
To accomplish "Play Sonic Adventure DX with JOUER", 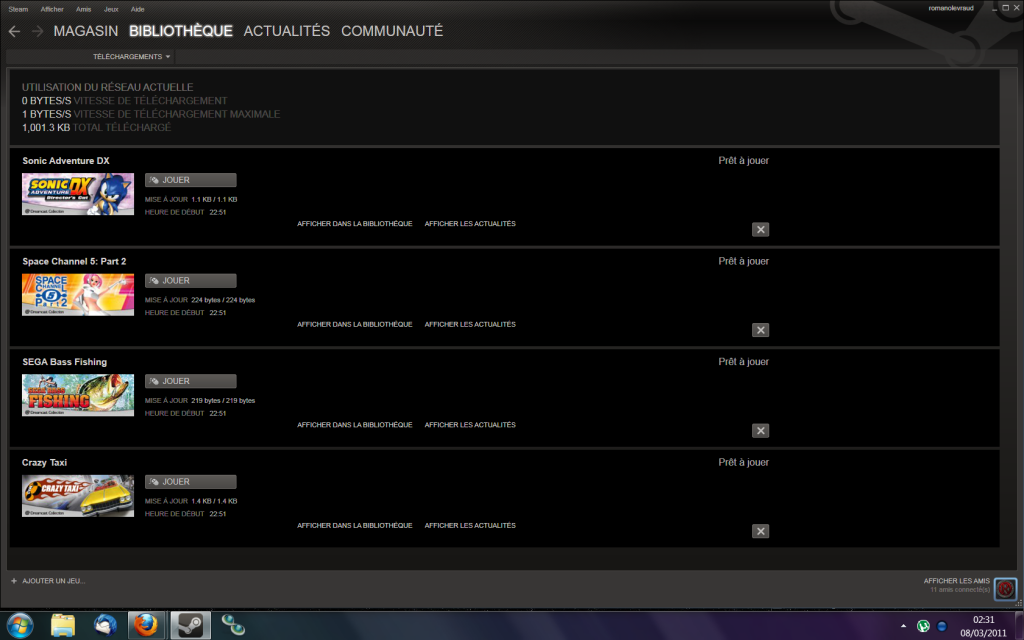I will pyautogui.click(x=191, y=180).
